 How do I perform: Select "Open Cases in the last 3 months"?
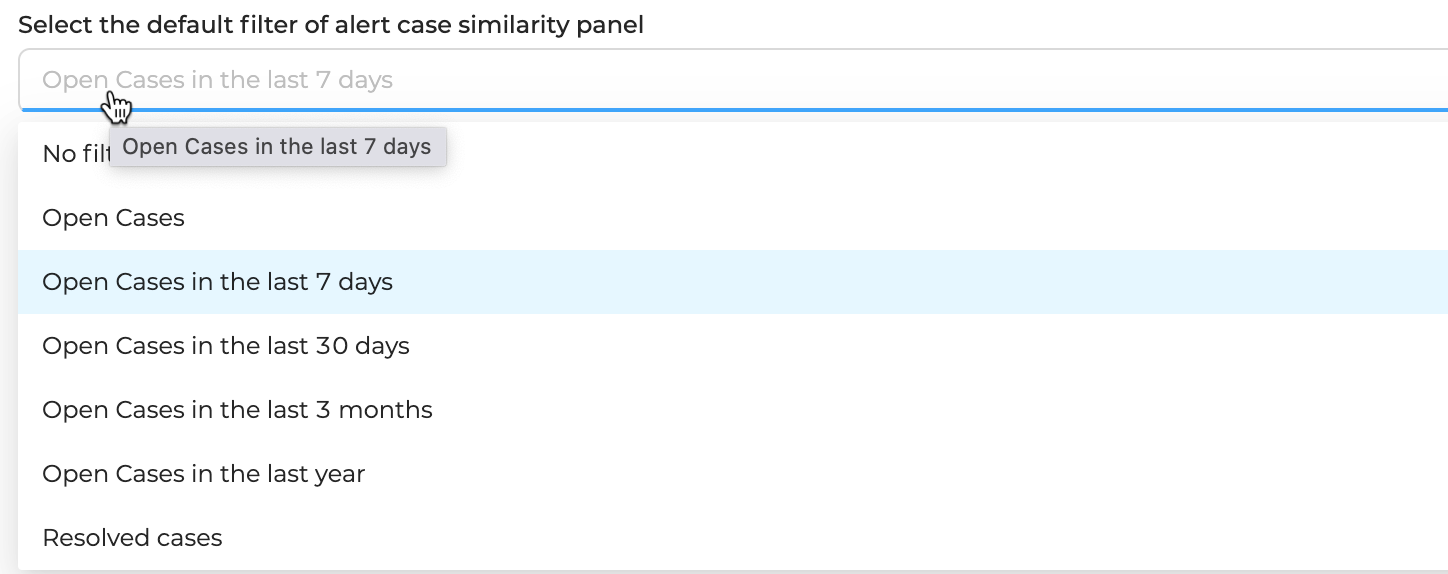click(x=733, y=410)
